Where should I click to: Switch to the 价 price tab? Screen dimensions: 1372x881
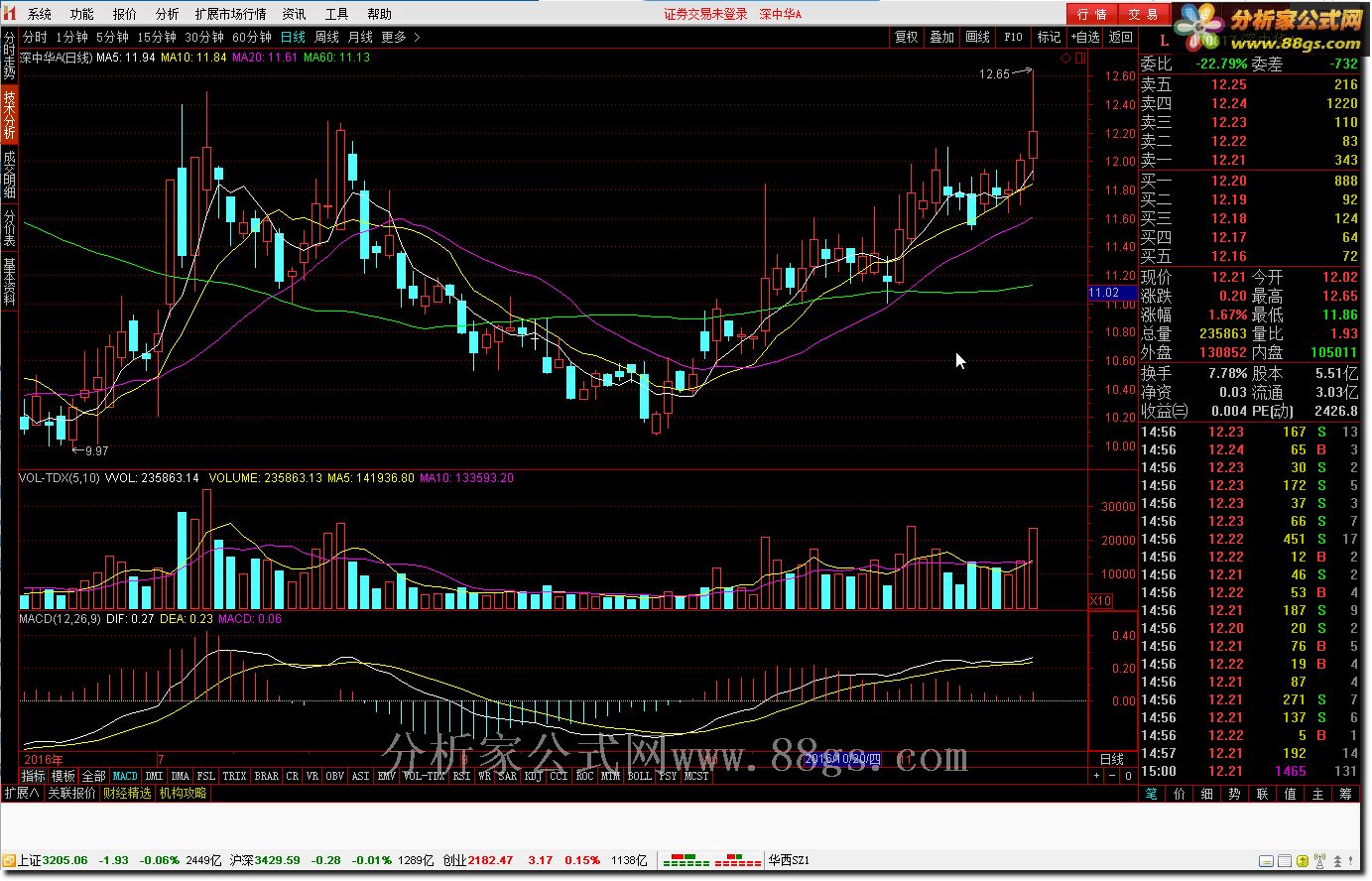point(1179,794)
